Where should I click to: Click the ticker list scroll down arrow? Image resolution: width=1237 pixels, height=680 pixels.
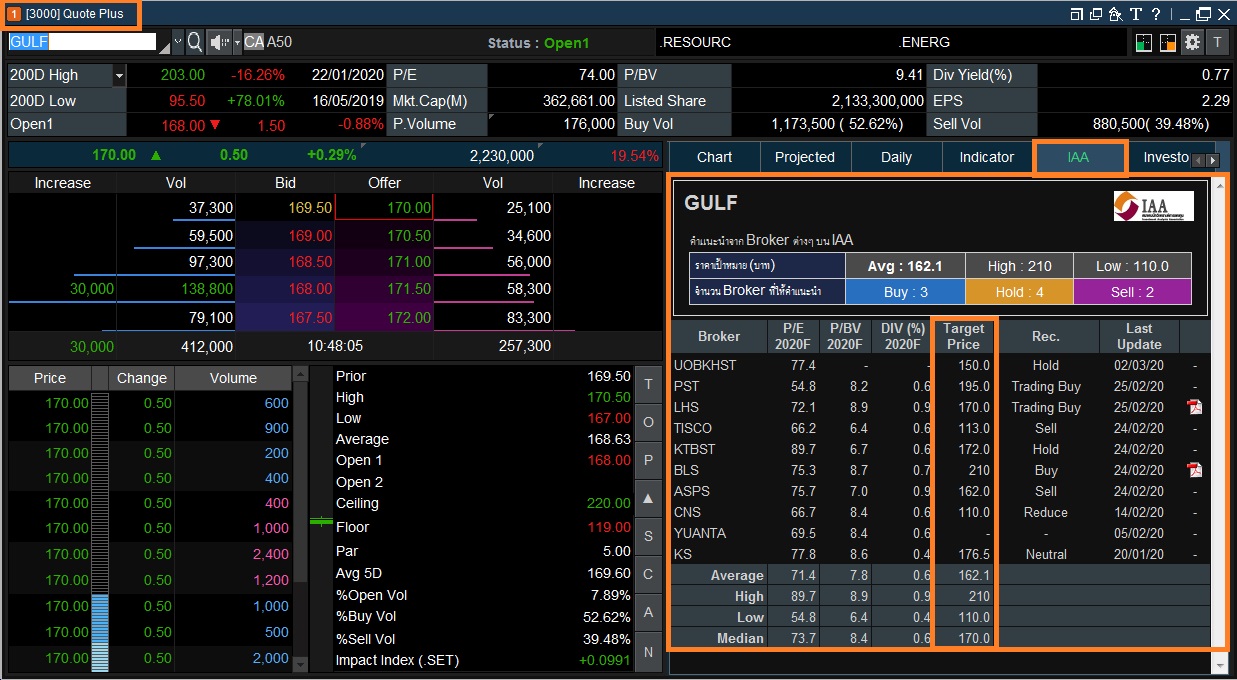tap(300, 662)
